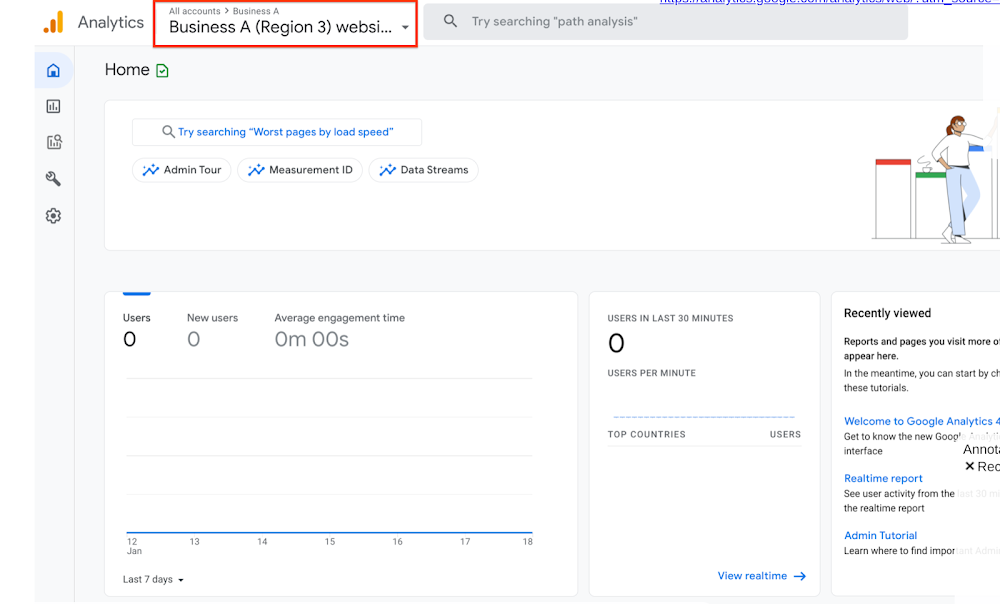Open the All accounts breadcrumb menu

[194, 11]
